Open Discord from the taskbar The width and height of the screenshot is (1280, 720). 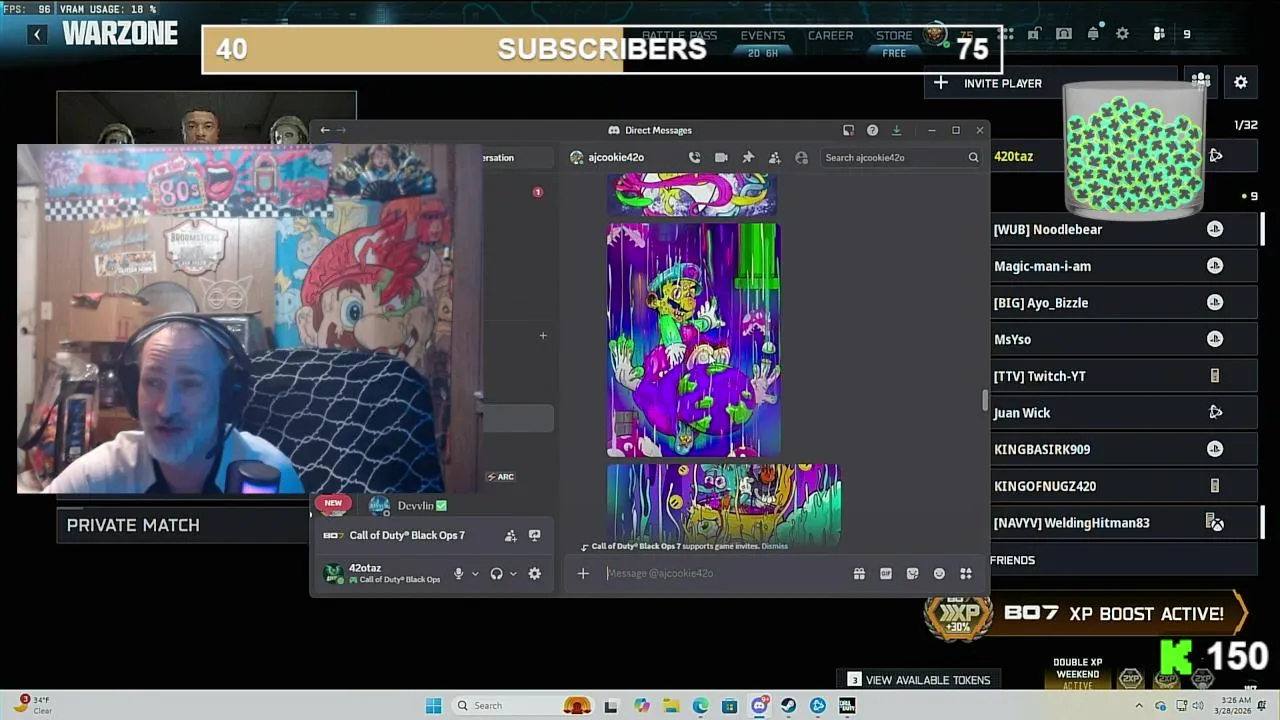click(760, 705)
